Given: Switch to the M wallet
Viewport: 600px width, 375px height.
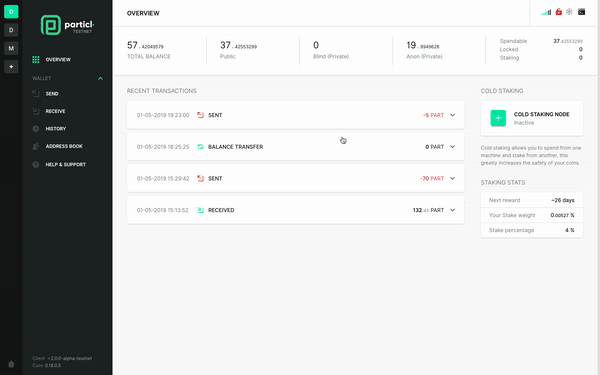Looking at the screenshot, I should 11,48.
